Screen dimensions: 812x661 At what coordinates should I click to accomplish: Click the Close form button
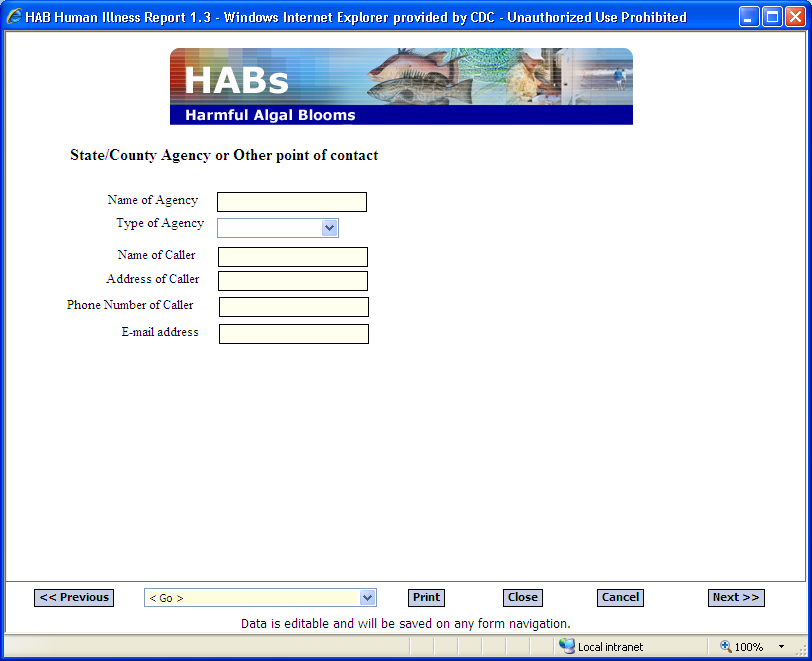(x=523, y=598)
